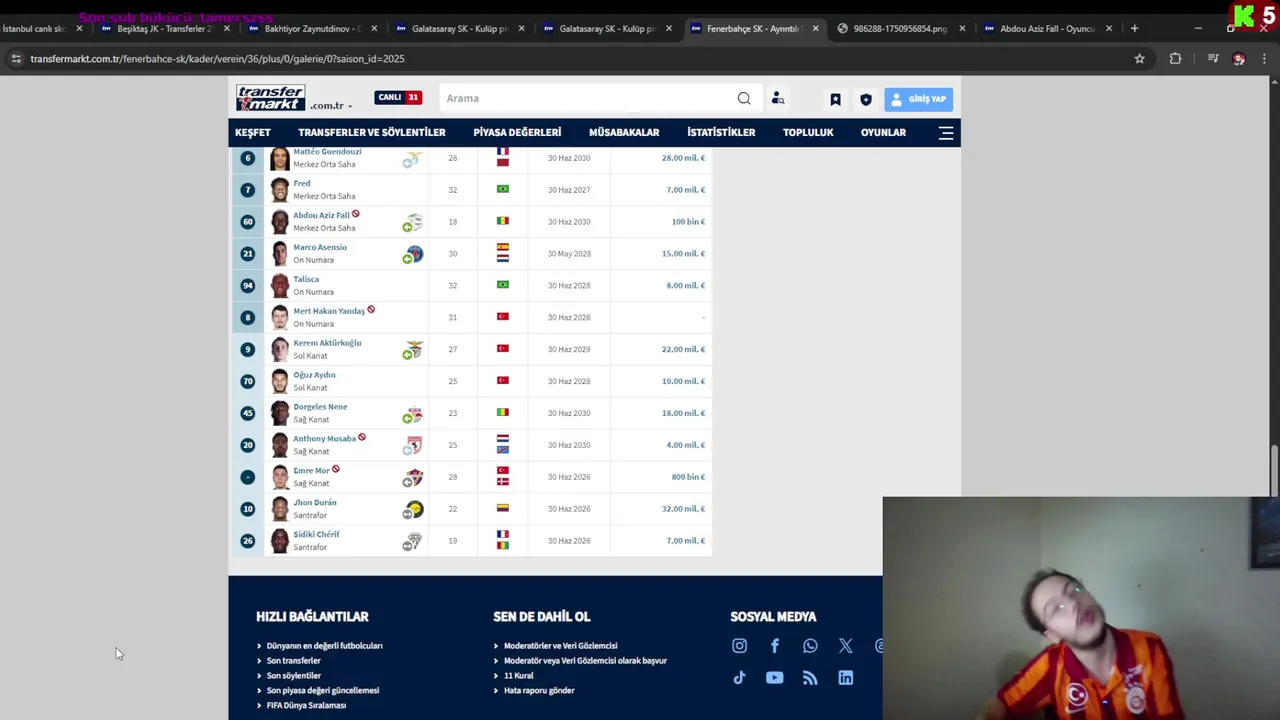The image size is (1280, 720).
Task: Open the TikTok social media icon
Action: tap(739, 678)
